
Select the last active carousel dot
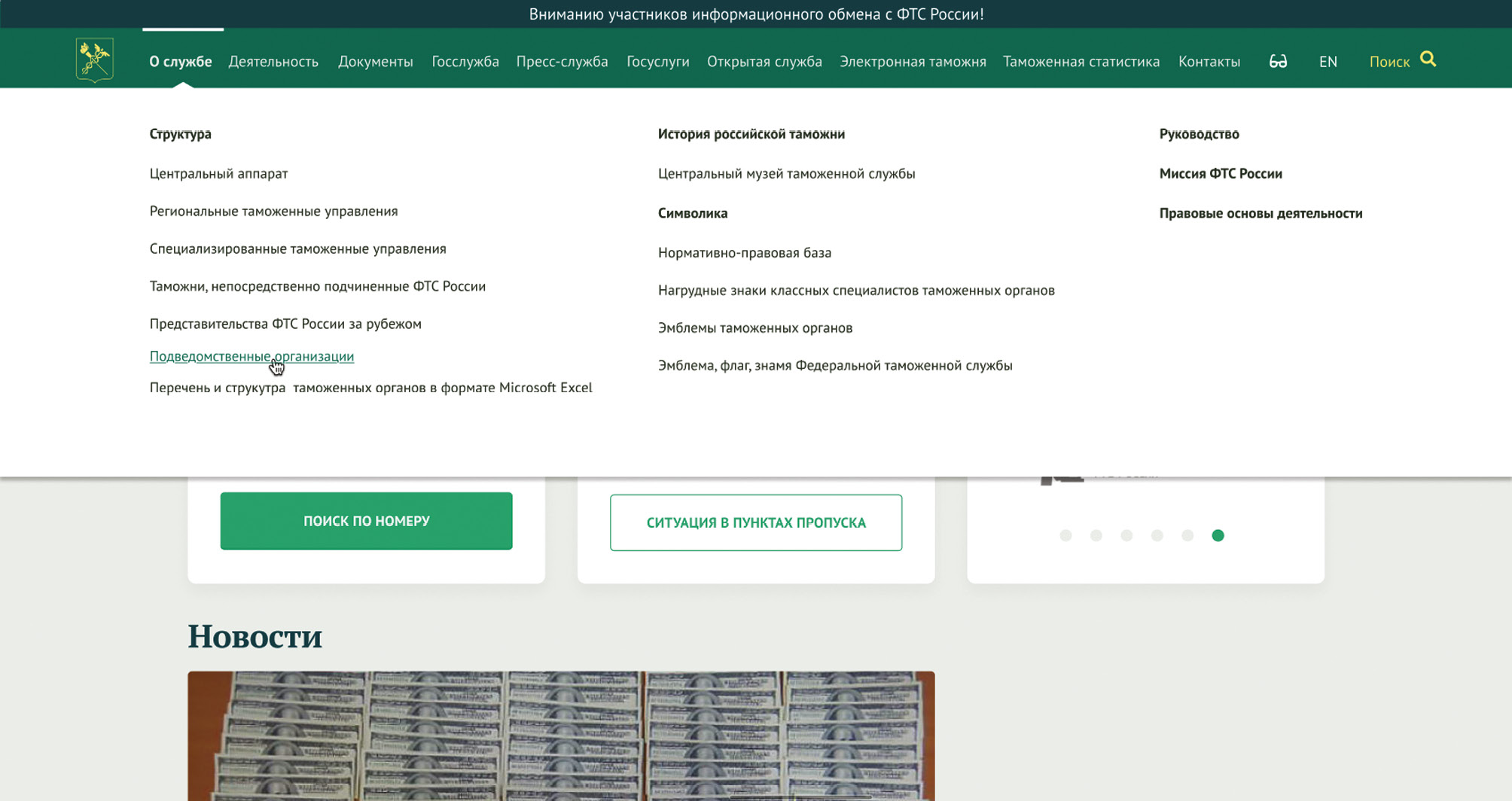[1218, 535]
